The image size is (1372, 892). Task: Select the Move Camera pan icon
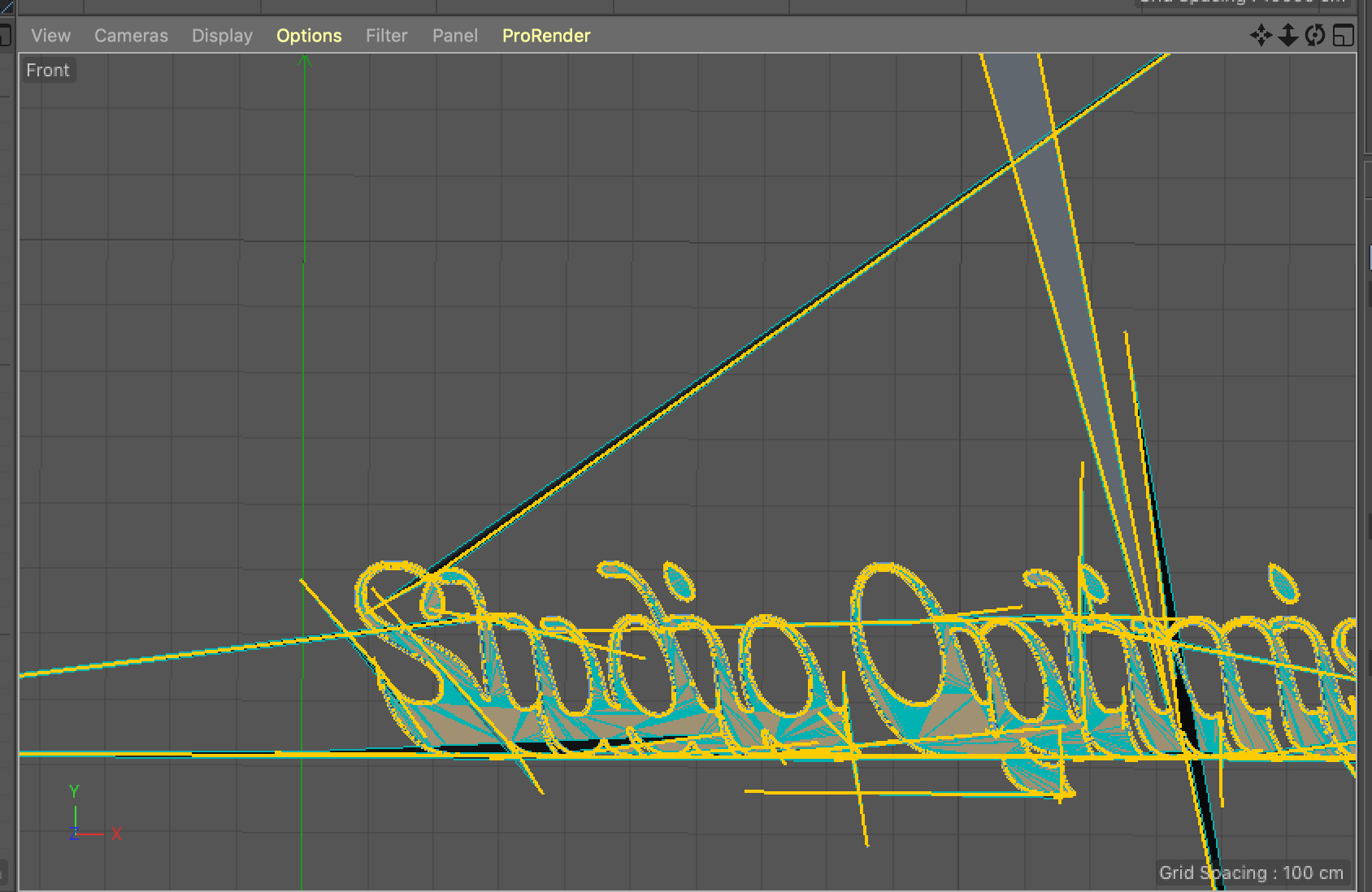point(1261,36)
